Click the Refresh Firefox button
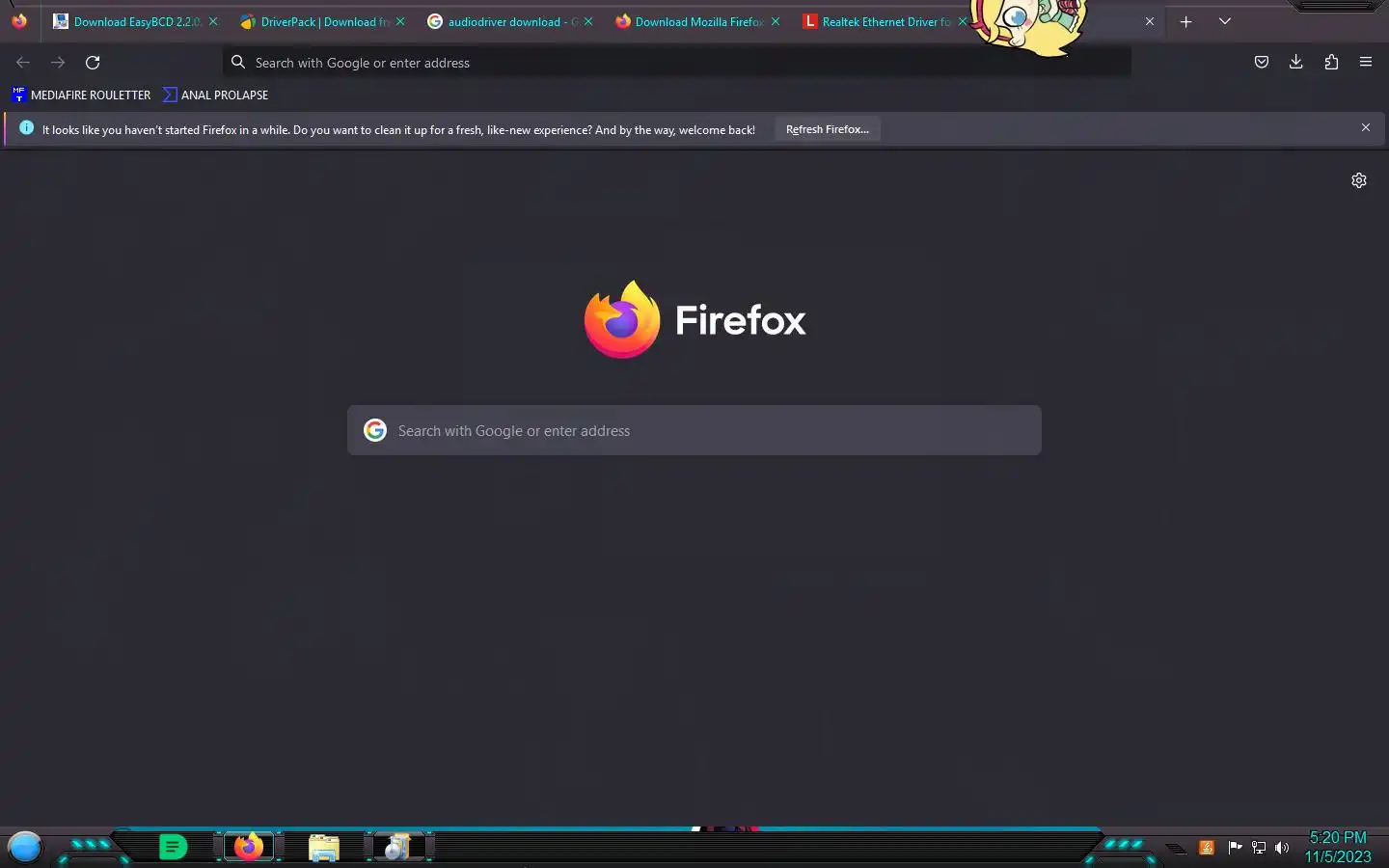The height and width of the screenshot is (868, 1389). pos(828,129)
